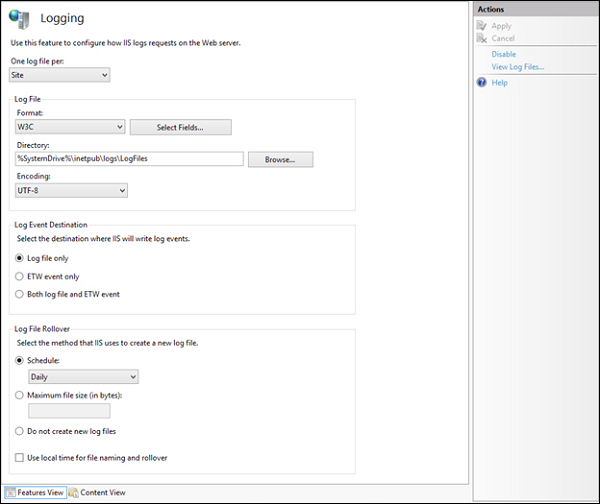
Task: Click the Logging page title
Action: point(62,18)
